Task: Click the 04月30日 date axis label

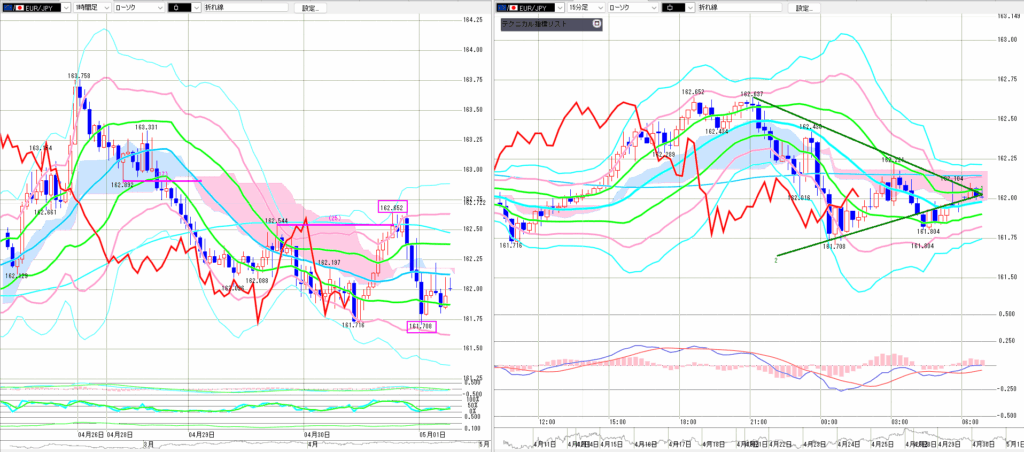Action: pyautogui.click(x=317, y=434)
